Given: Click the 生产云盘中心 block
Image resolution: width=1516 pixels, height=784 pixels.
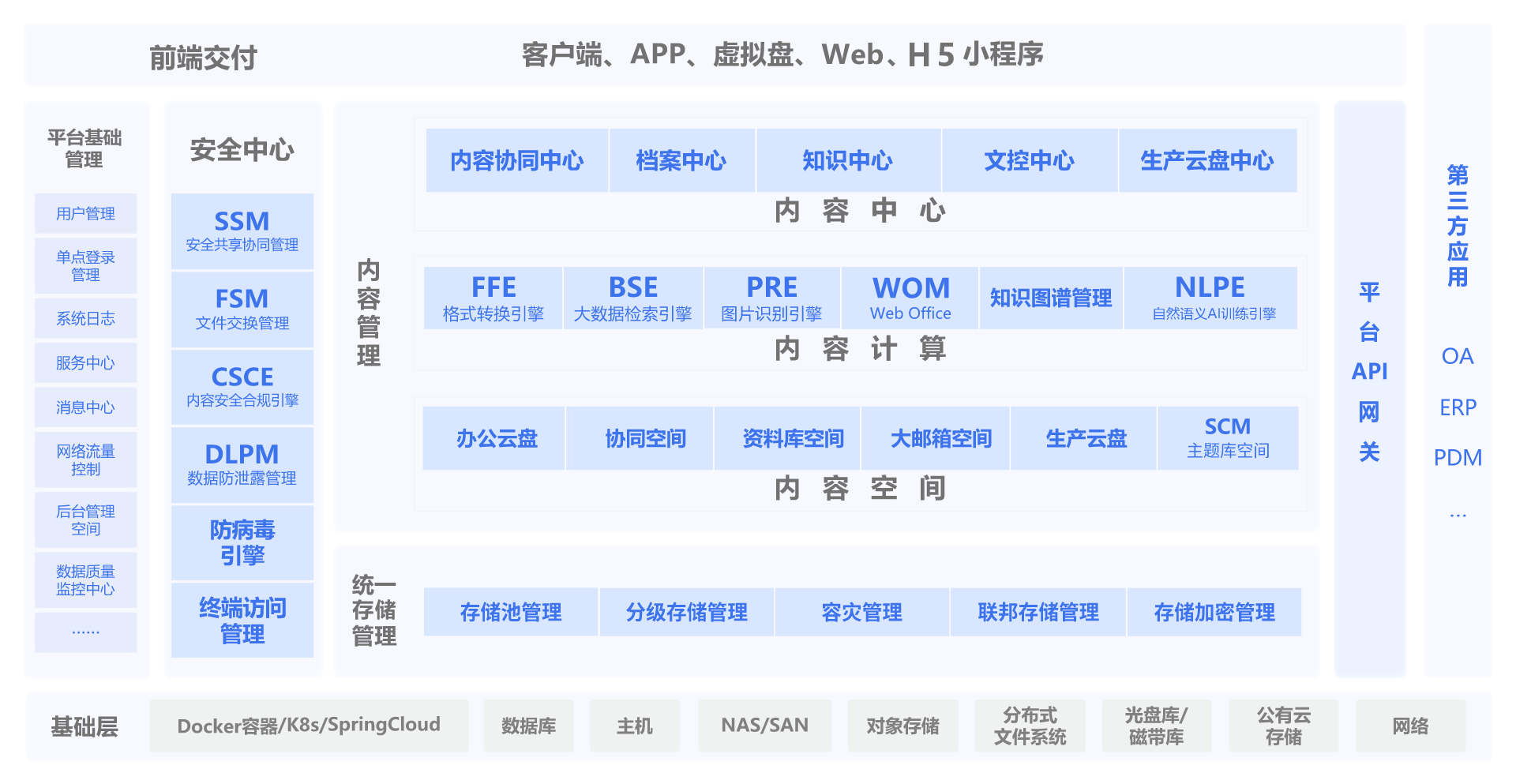Looking at the screenshot, I should pos(1207,160).
